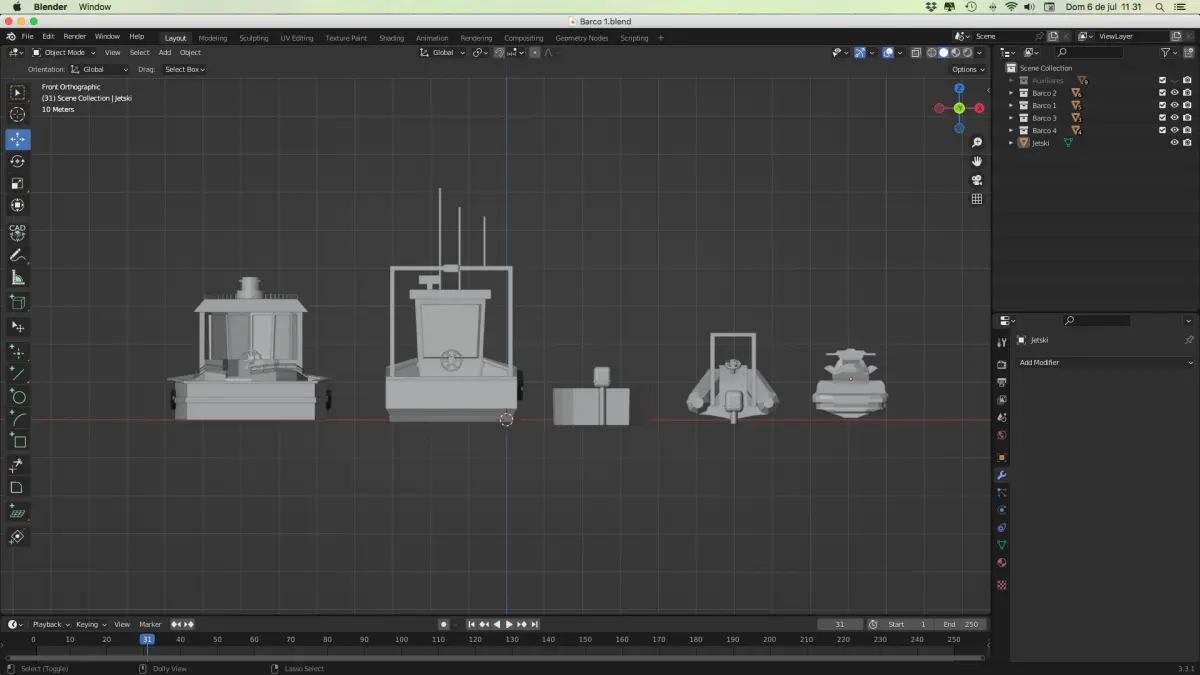Click the current frame number field

point(839,624)
